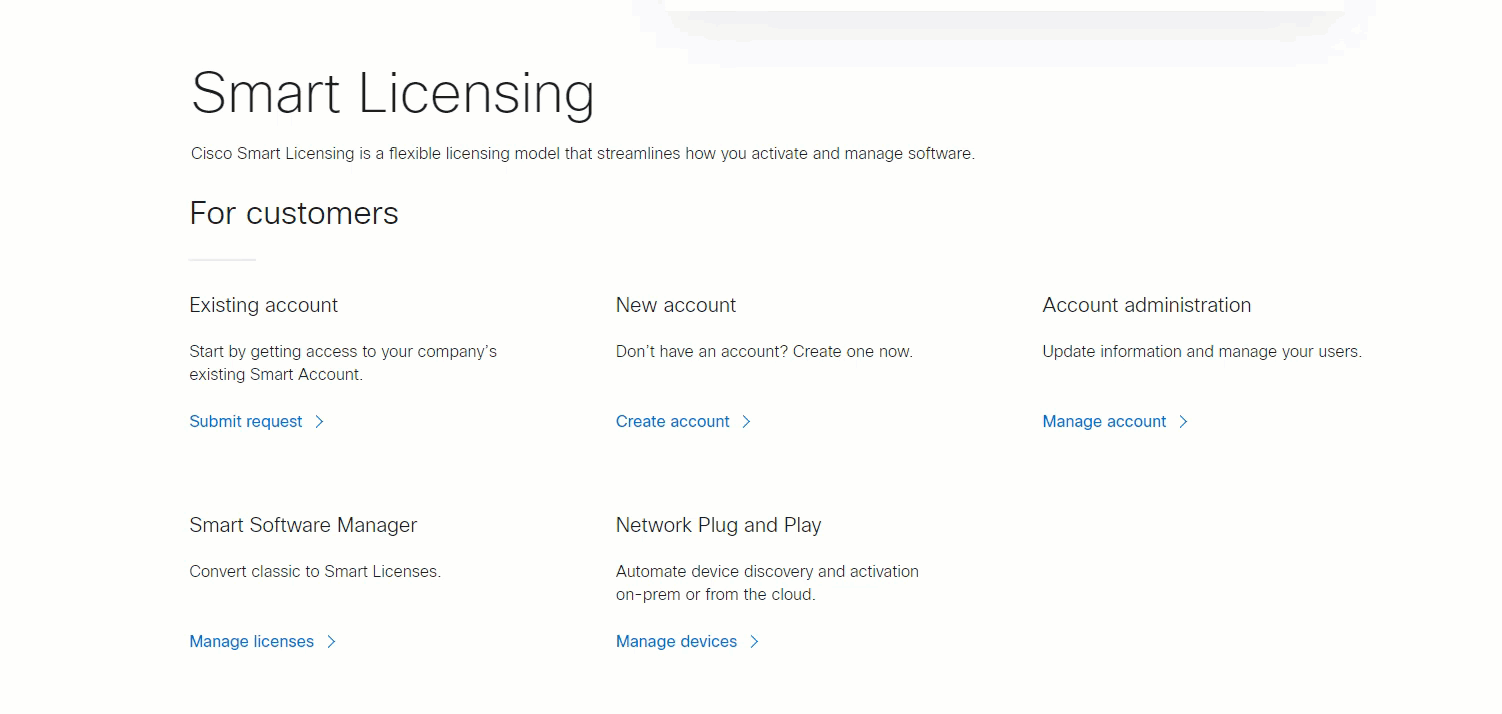The width and height of the screenshot is (1502, 714).
Task: Click the chevron arrow beside Submit request
Action: (x=320, y=422)
